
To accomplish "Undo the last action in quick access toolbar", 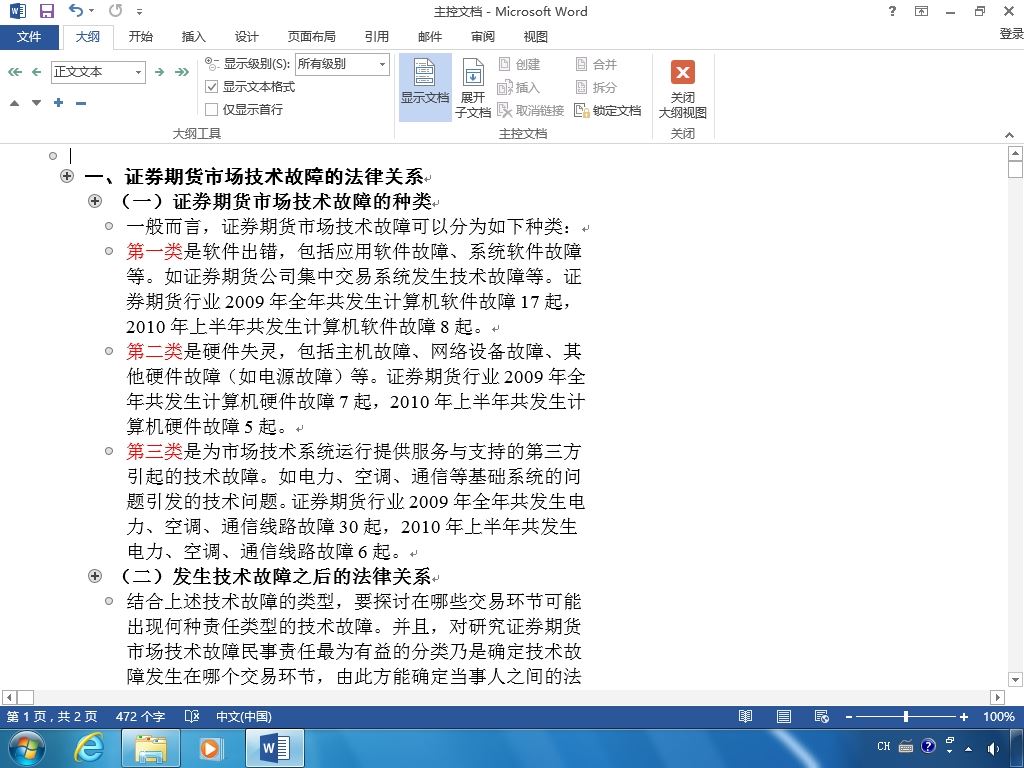I will click(76, 10).
